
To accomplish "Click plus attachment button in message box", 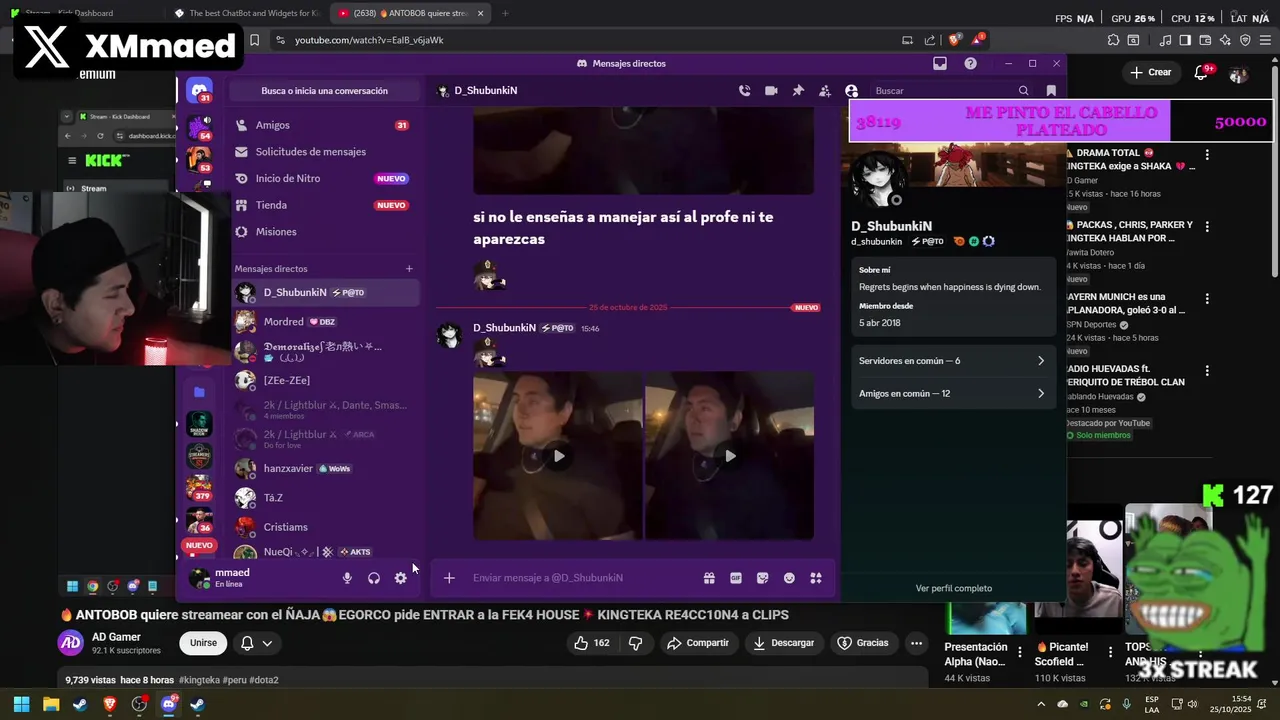I will (449, 578).
